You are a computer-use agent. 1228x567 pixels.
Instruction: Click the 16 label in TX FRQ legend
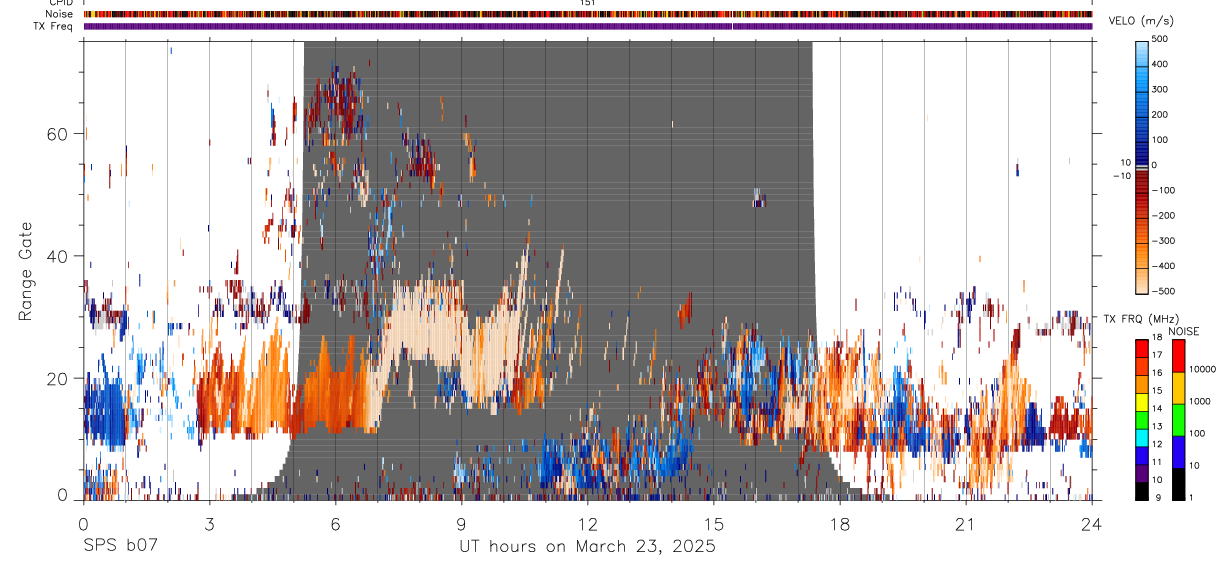pyautogui.click(x=1158, y=373)
